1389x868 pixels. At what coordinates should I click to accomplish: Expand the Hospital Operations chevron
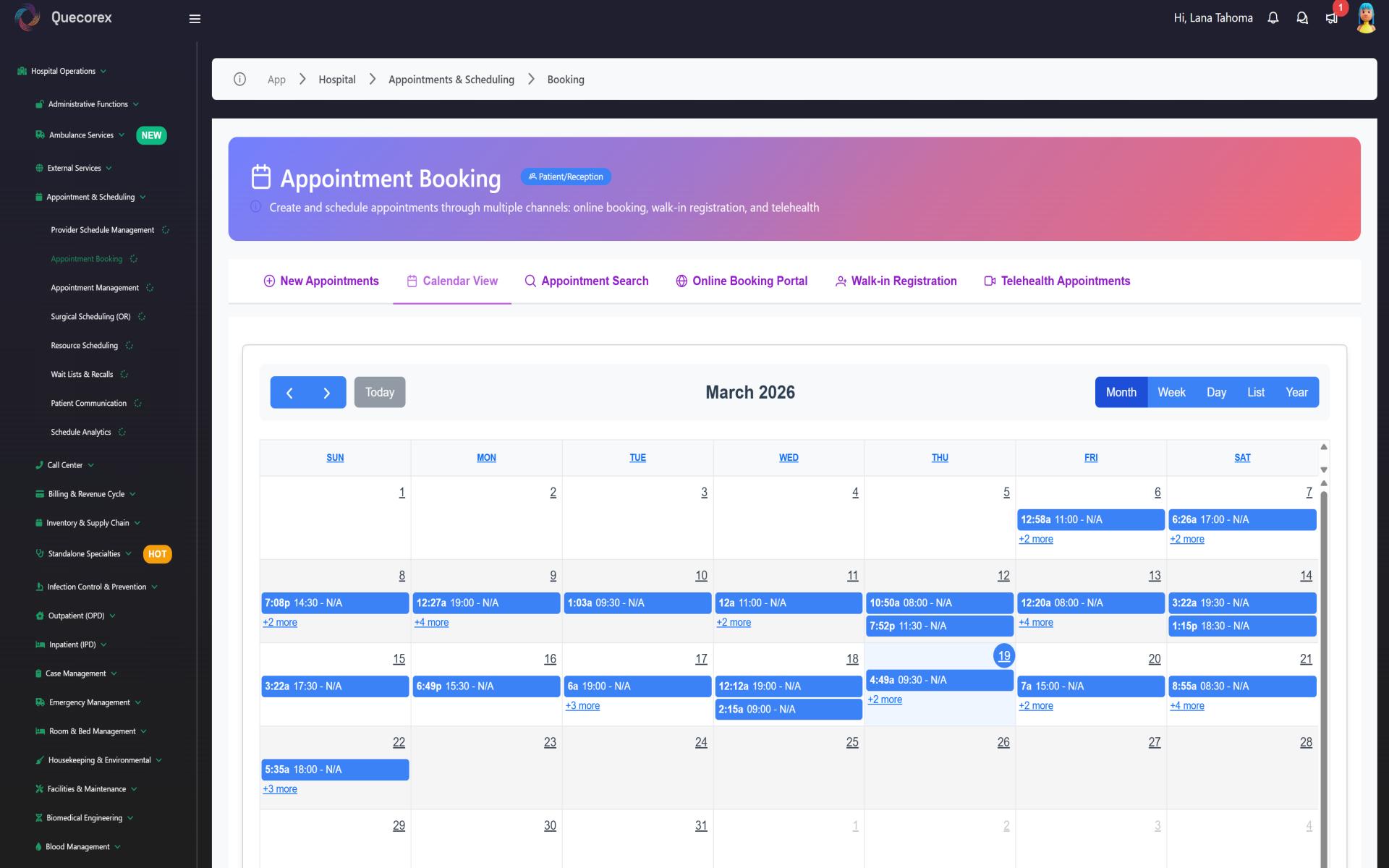coord(103,71)
